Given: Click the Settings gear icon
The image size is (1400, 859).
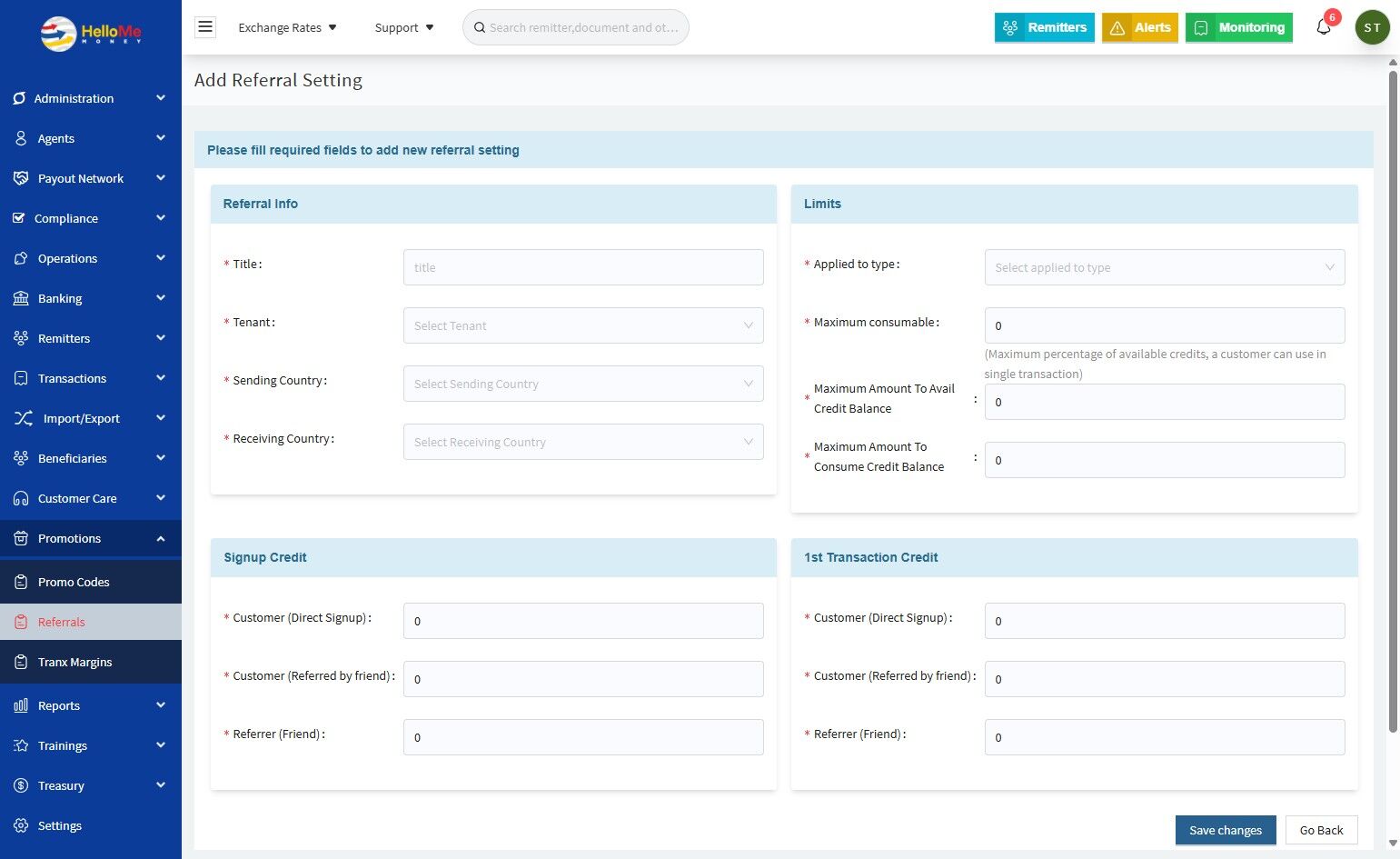Looking at the screenshot, I should (x=21, y=825).
